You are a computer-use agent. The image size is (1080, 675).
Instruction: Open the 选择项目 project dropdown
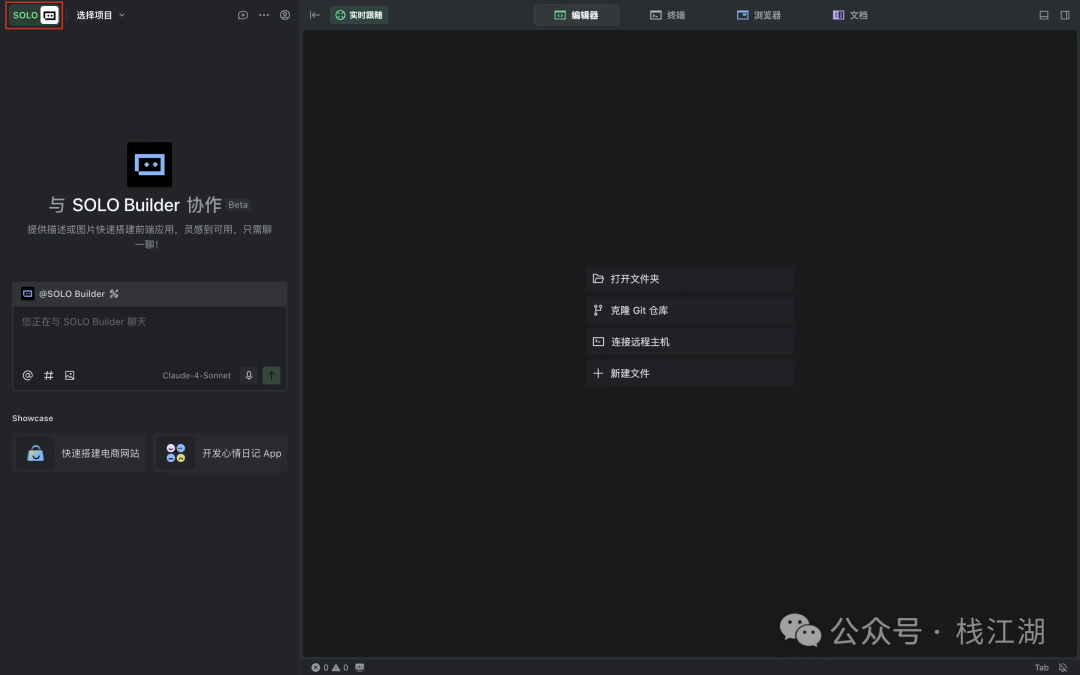point(101,15)
